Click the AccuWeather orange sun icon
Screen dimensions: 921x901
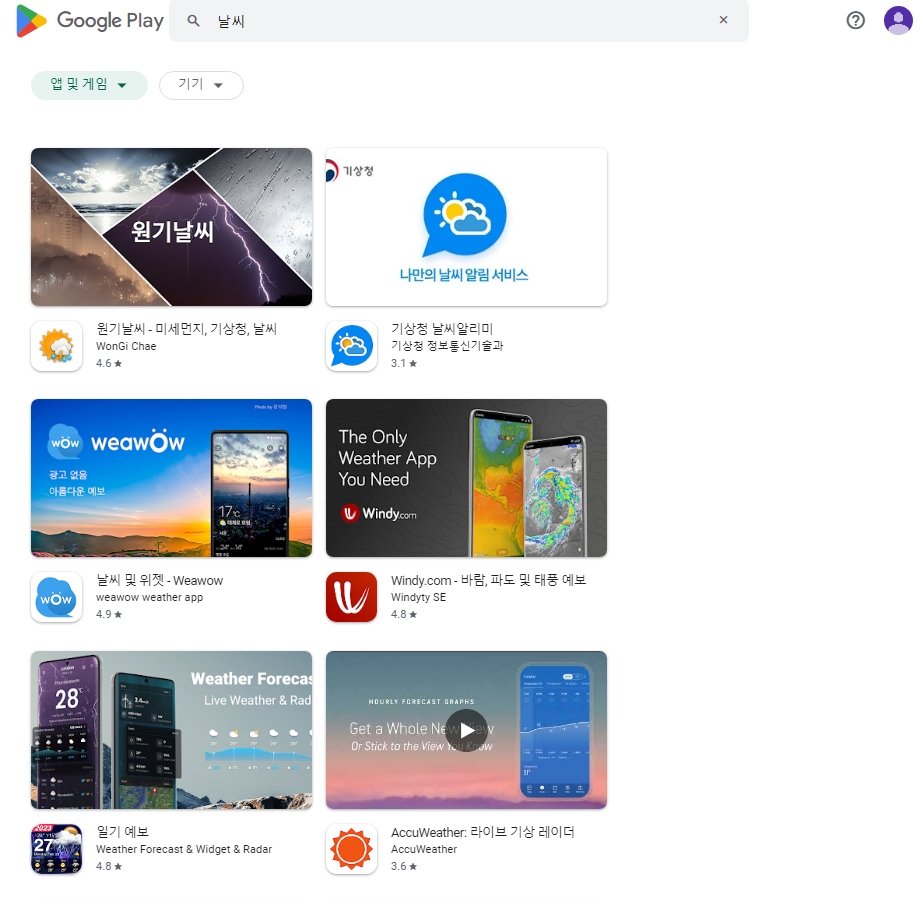point(351,849)
